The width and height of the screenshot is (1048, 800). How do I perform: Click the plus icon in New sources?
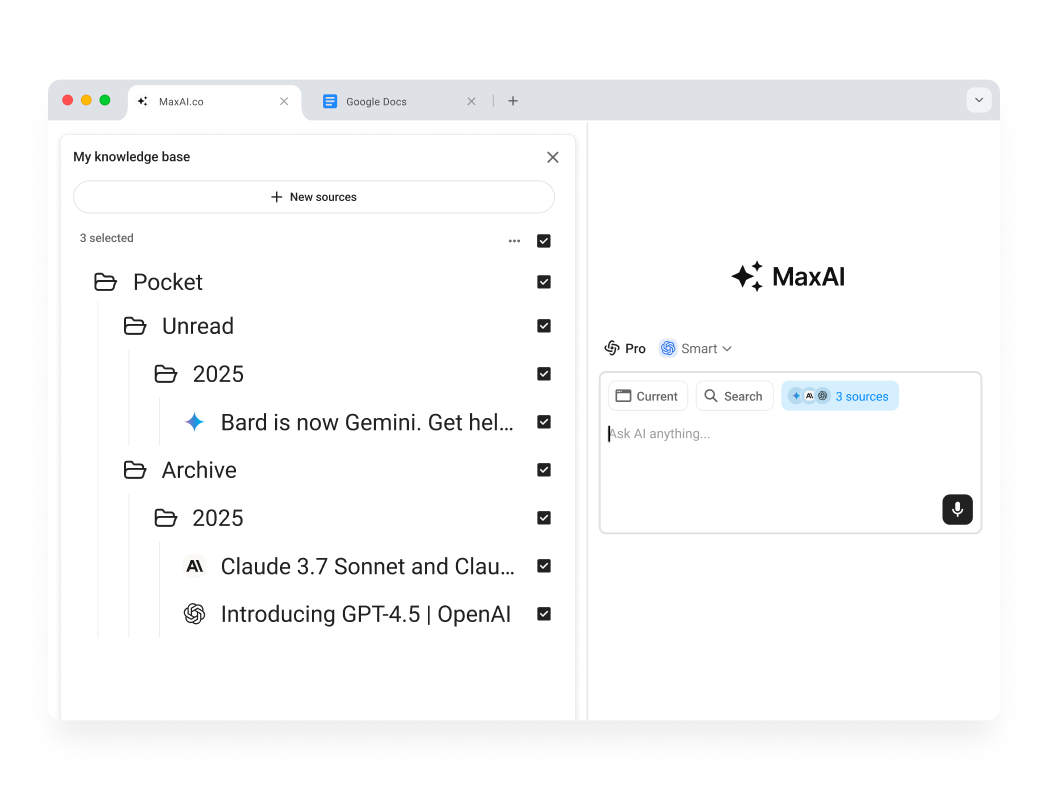pos(277,196)
